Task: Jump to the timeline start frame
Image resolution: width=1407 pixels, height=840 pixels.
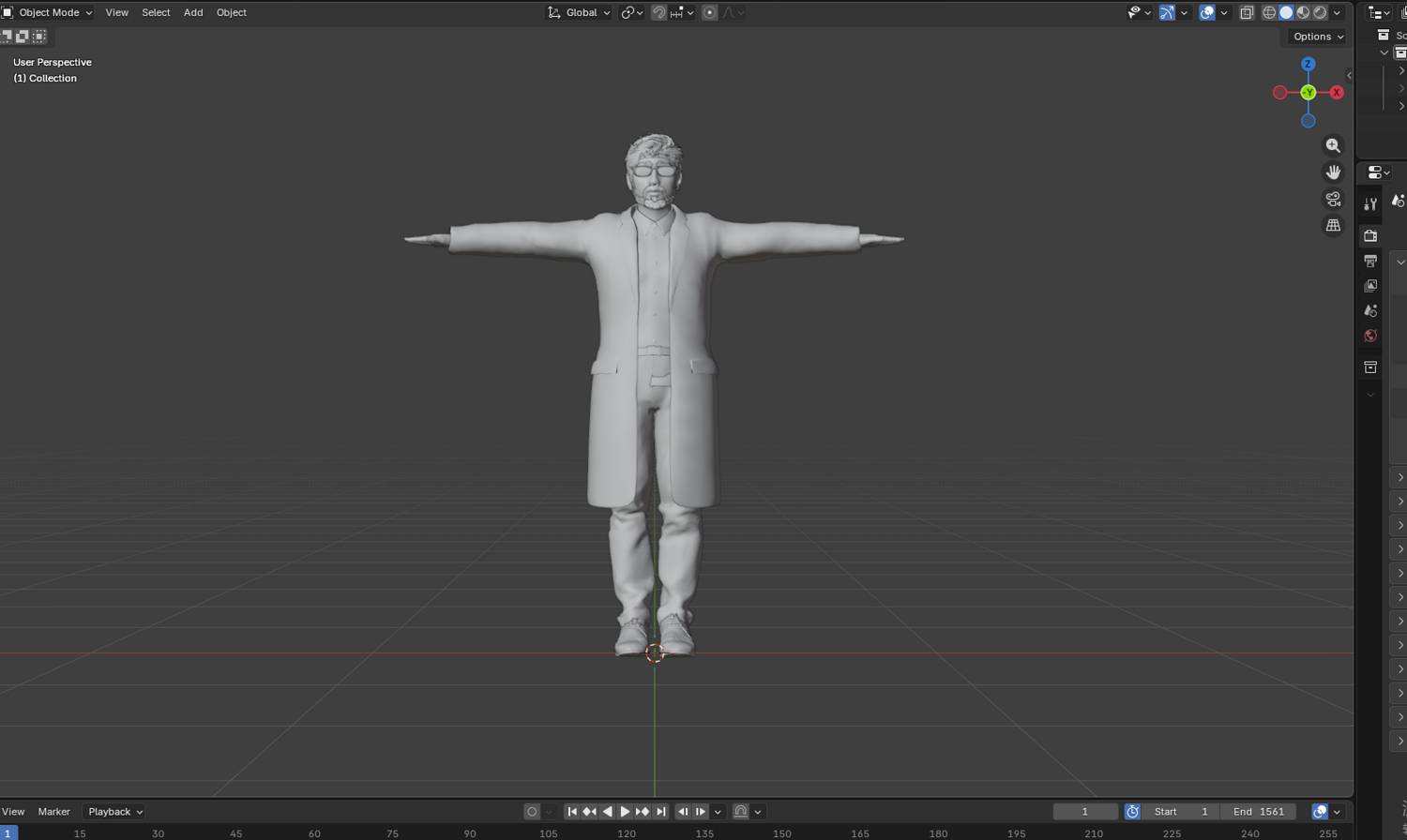Action: pyautogui.click(x=571, y=812)
